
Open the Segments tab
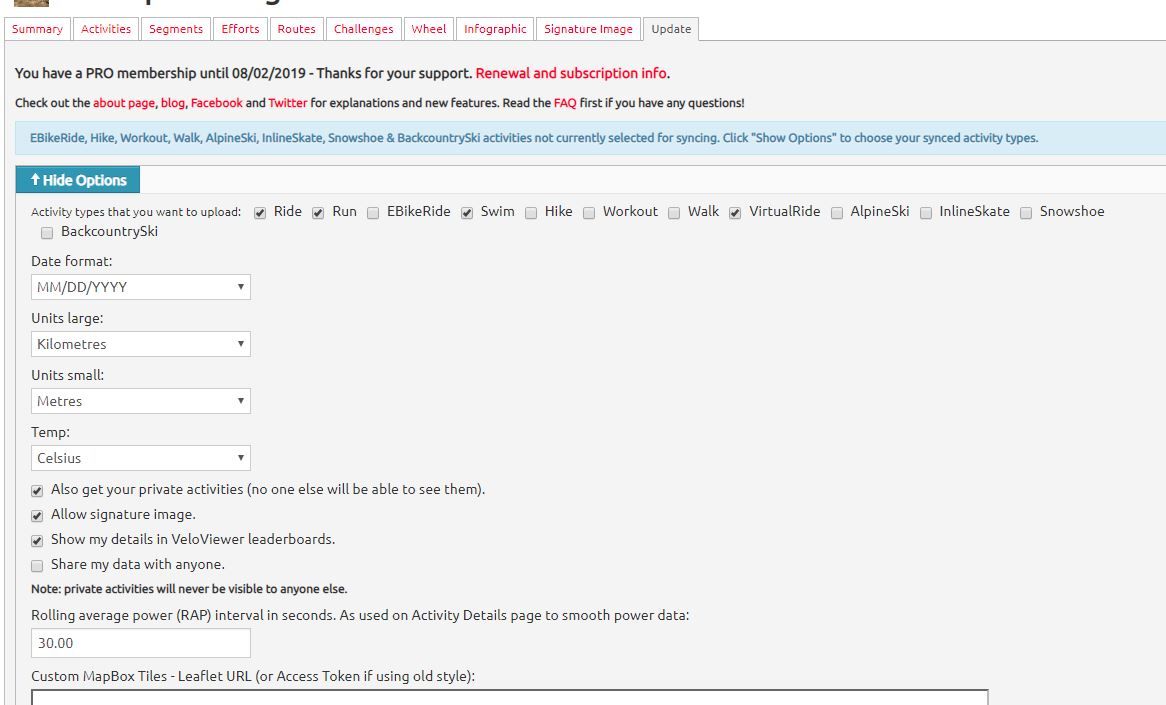[x=175, y=29]
